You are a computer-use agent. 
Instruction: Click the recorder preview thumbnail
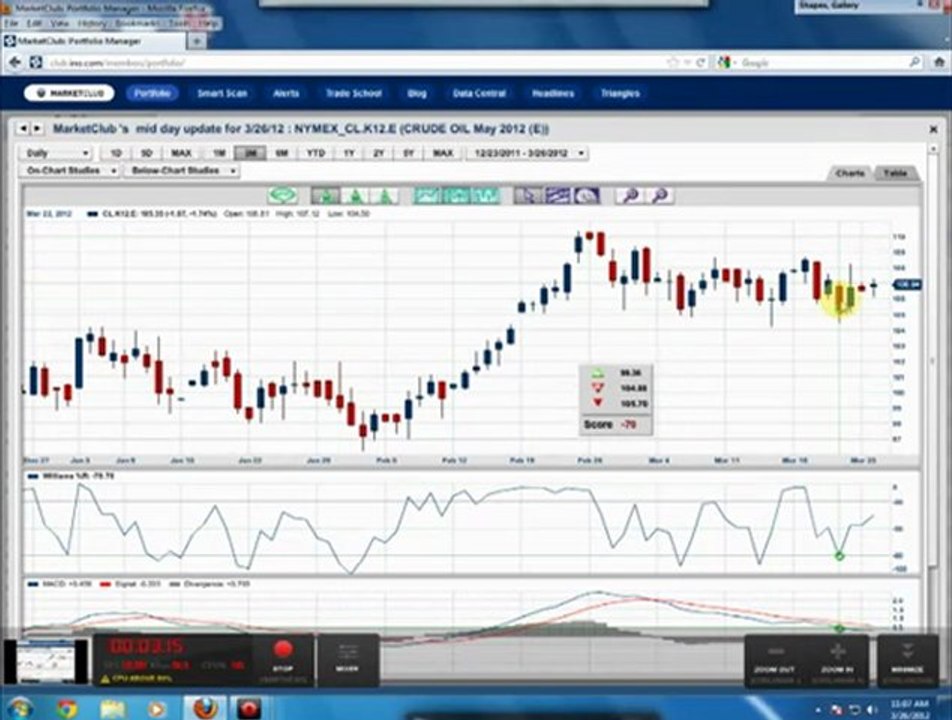click(x=46, y=662)
